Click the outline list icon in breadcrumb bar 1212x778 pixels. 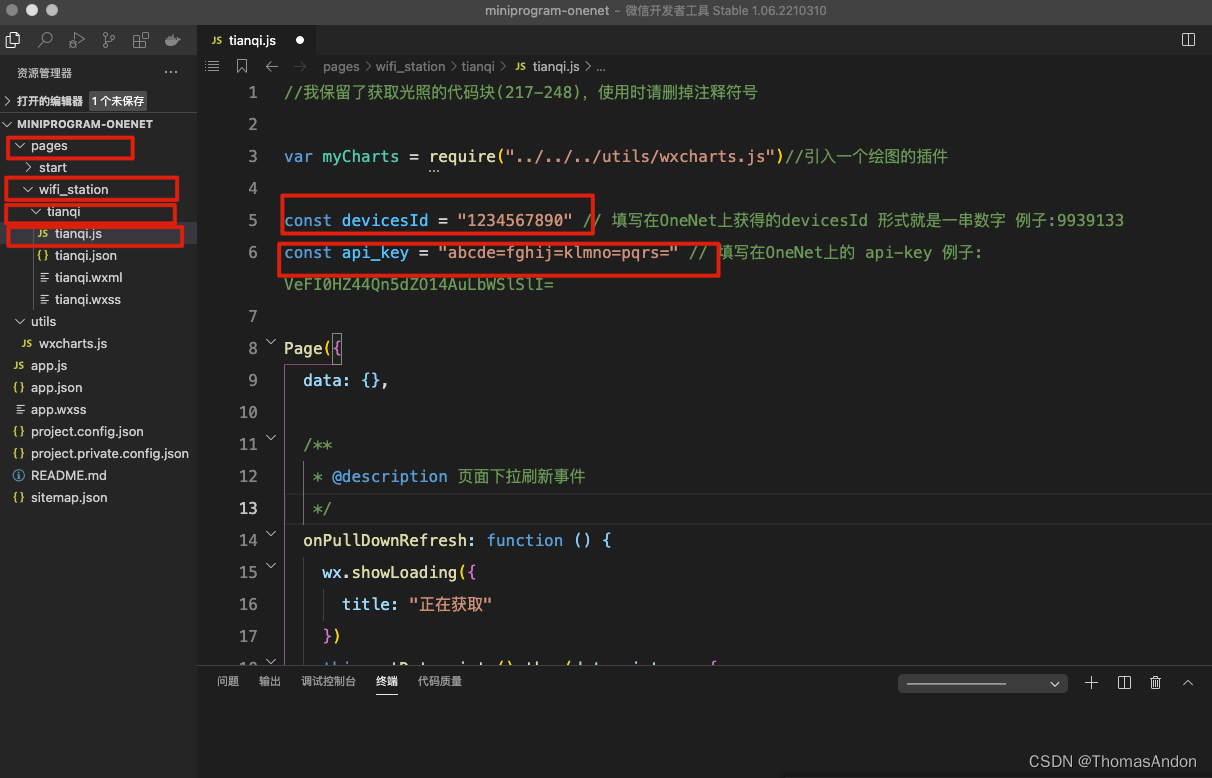[x=212, y=66]
